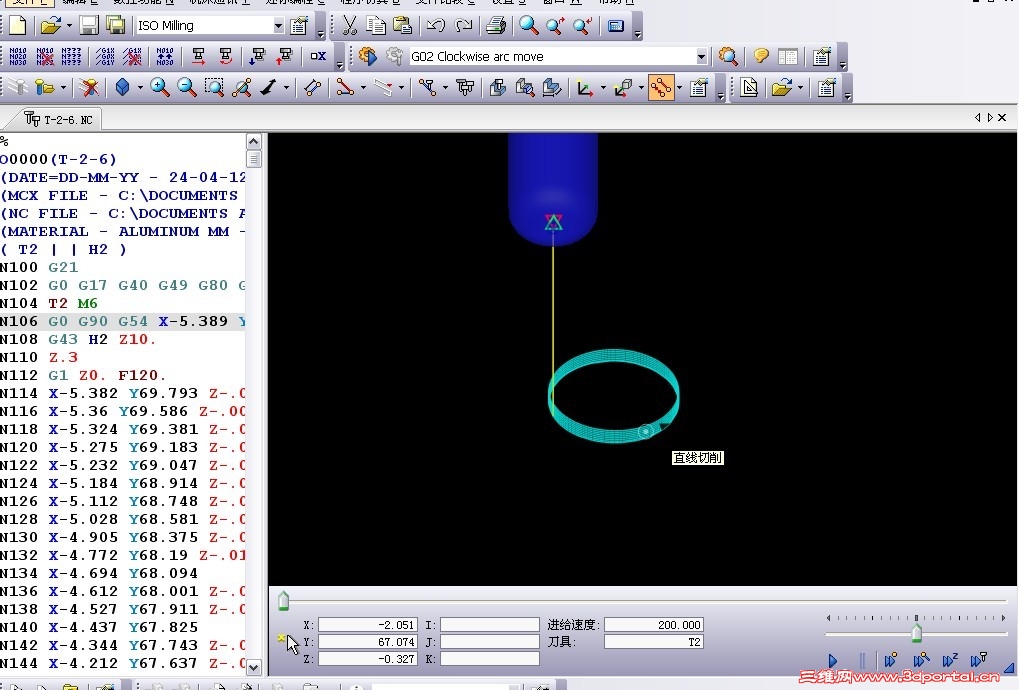Switch to the next tab with the right arrow
Image resolution: width=1019 pixels, height=690 pixels.
click(990, 118)
